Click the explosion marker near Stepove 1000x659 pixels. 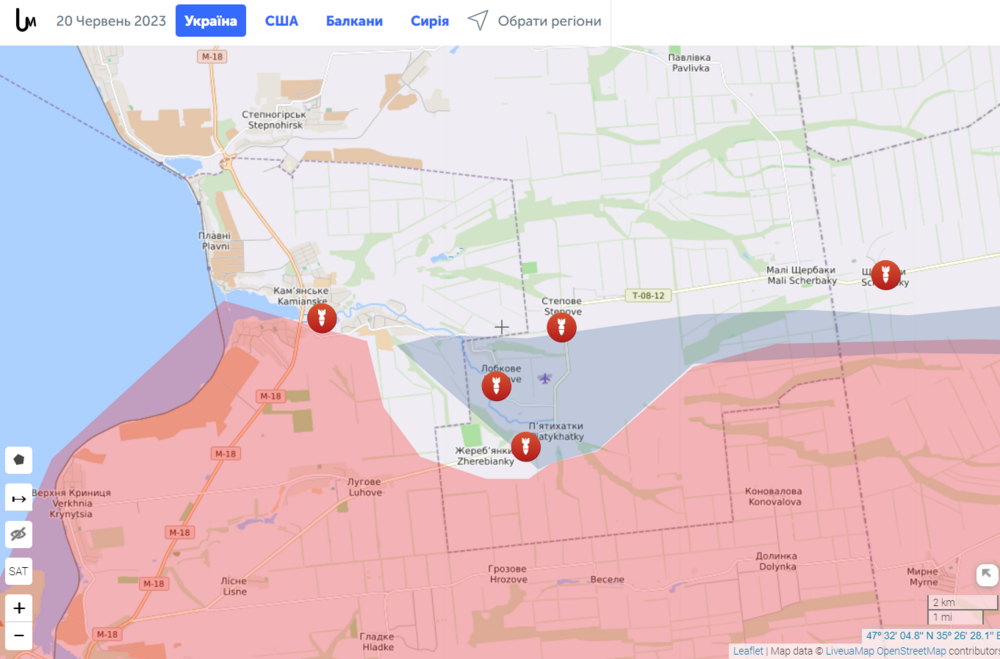point(562,326)
